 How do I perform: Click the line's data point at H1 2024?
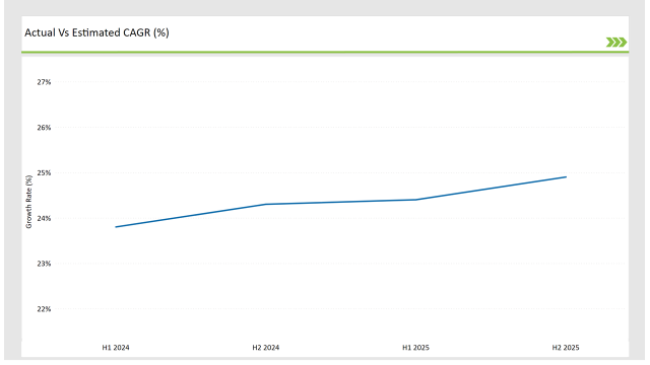coord(116,227)
